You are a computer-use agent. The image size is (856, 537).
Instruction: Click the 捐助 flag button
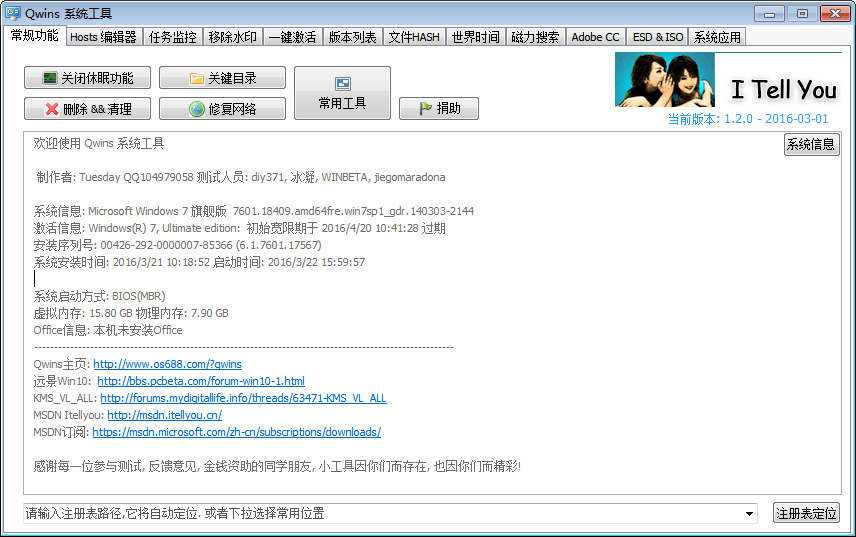(439, 109)
